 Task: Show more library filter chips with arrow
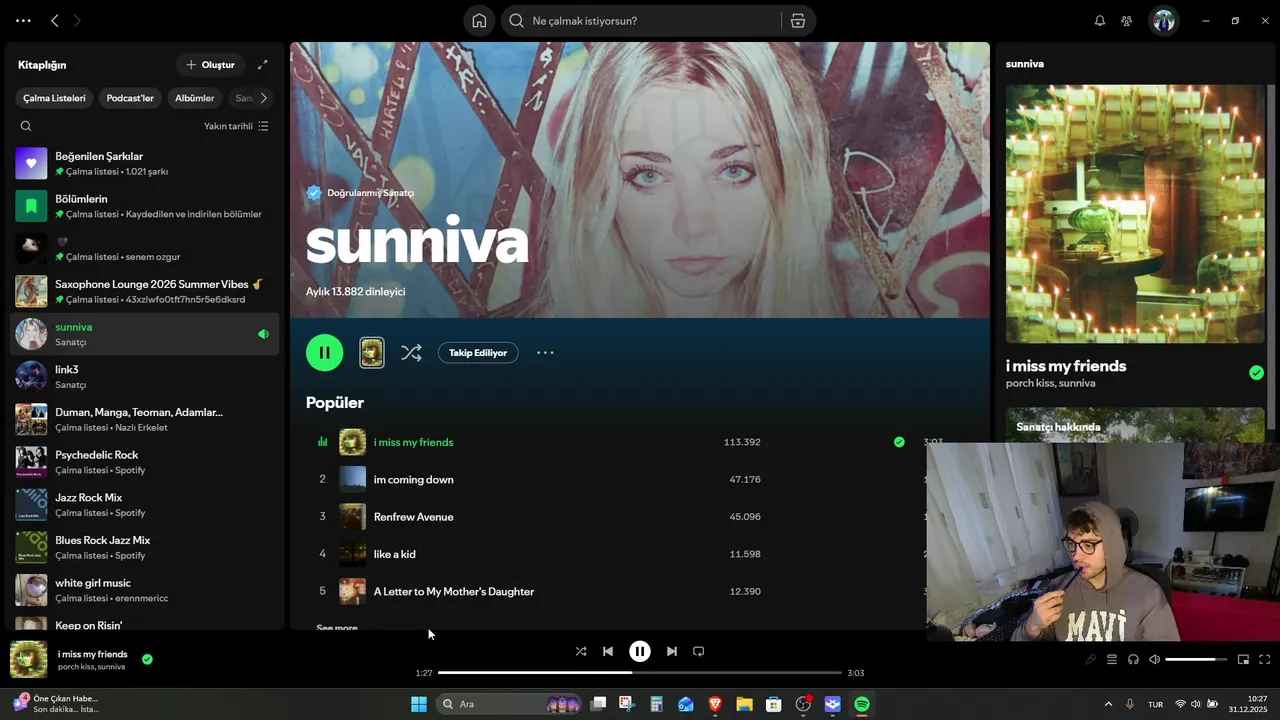click(x=264, y=98)
